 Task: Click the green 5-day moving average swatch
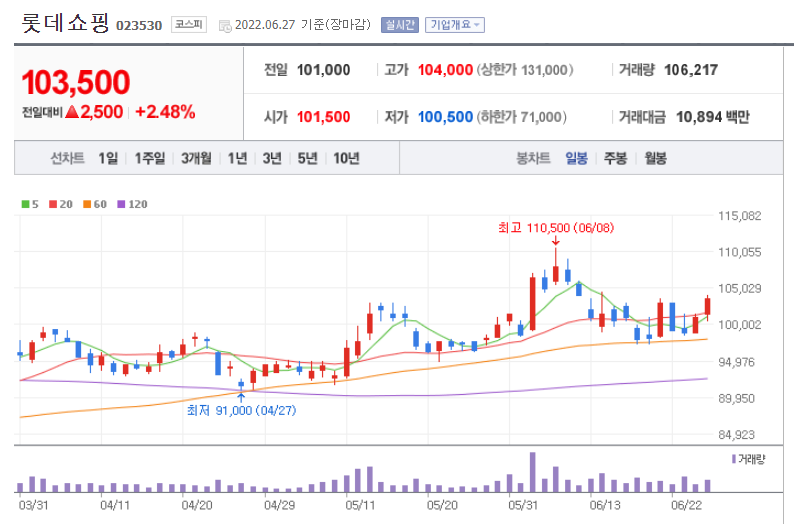click(25, 204)
